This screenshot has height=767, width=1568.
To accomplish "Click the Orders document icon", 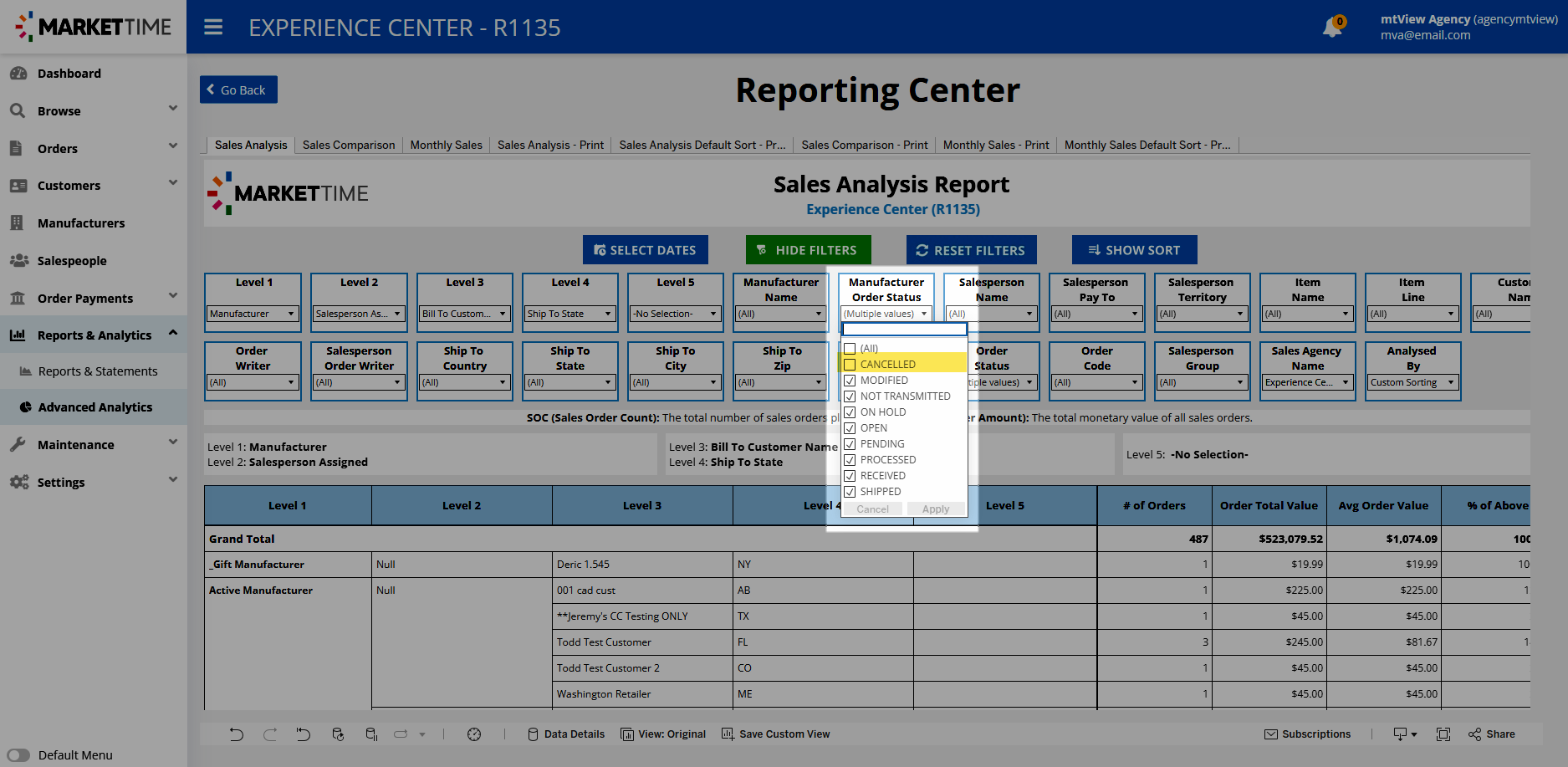I will (16, 148).
